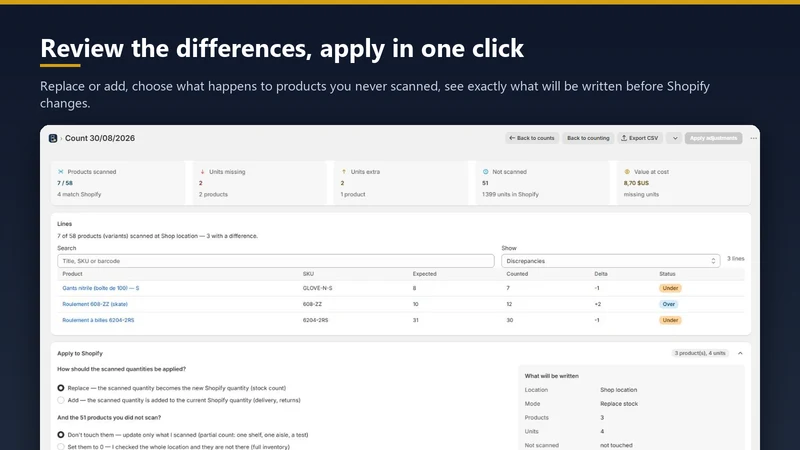Click the Units extra up-arrow icon
This screenshot has width=800, height=450.
(343, 172)
